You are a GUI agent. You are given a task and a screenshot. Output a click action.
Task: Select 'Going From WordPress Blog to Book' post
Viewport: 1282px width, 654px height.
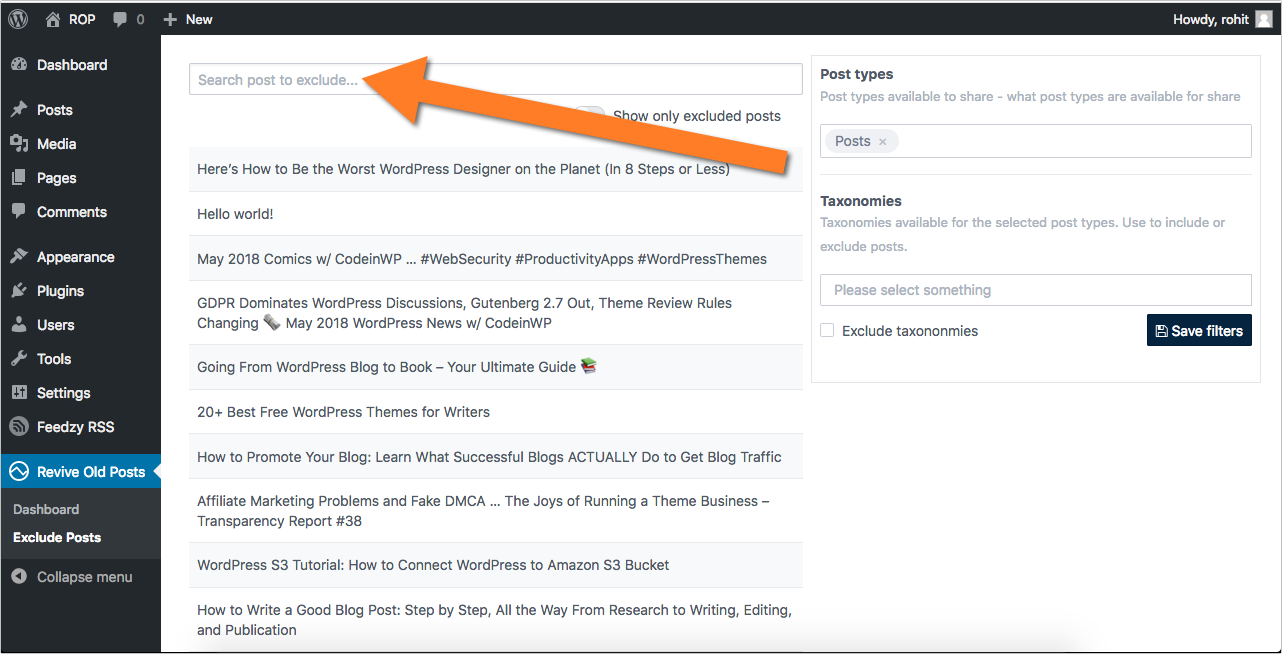[496, 367]
